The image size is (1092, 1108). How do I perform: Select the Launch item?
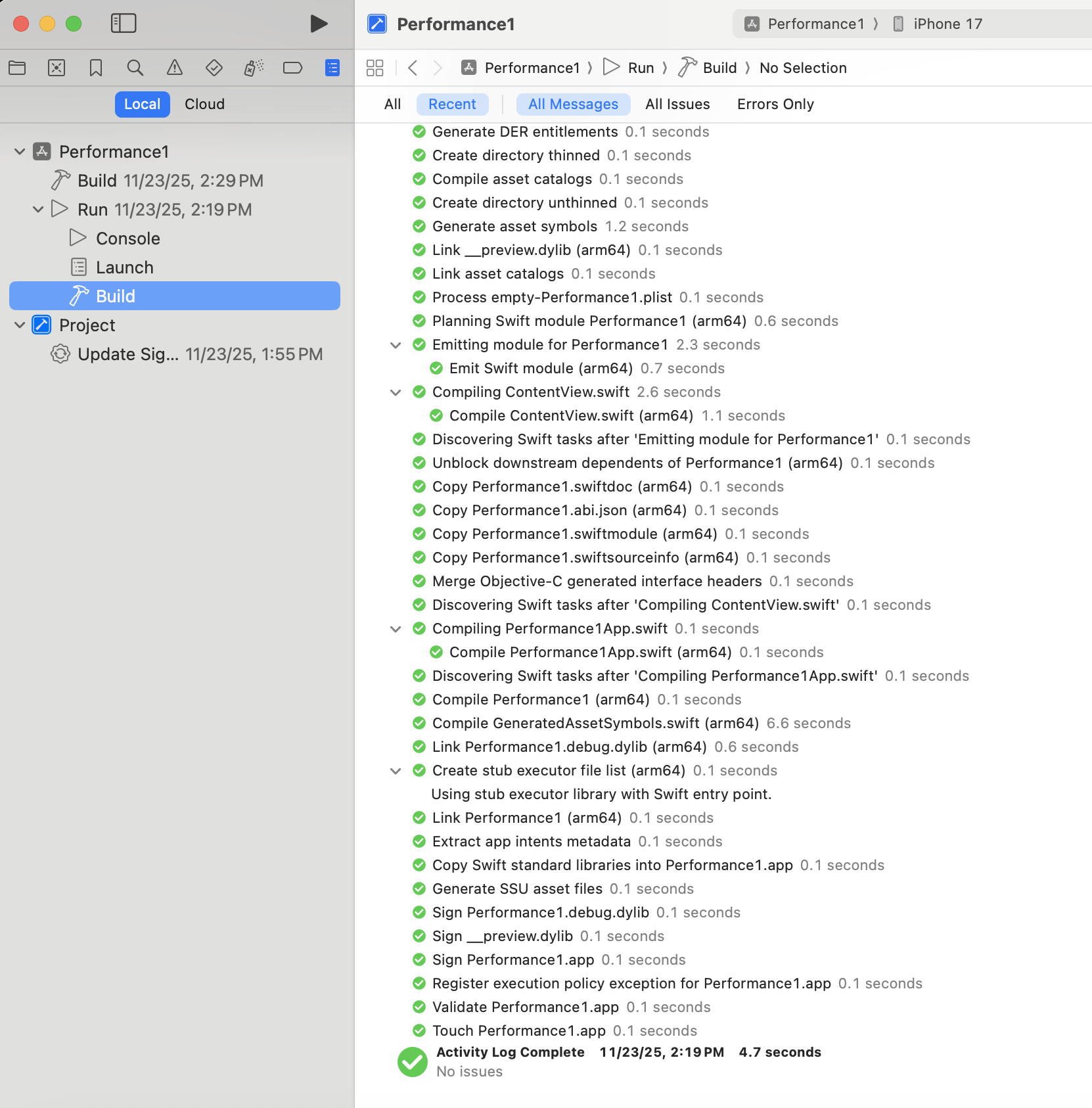click(x=175, y=267)
